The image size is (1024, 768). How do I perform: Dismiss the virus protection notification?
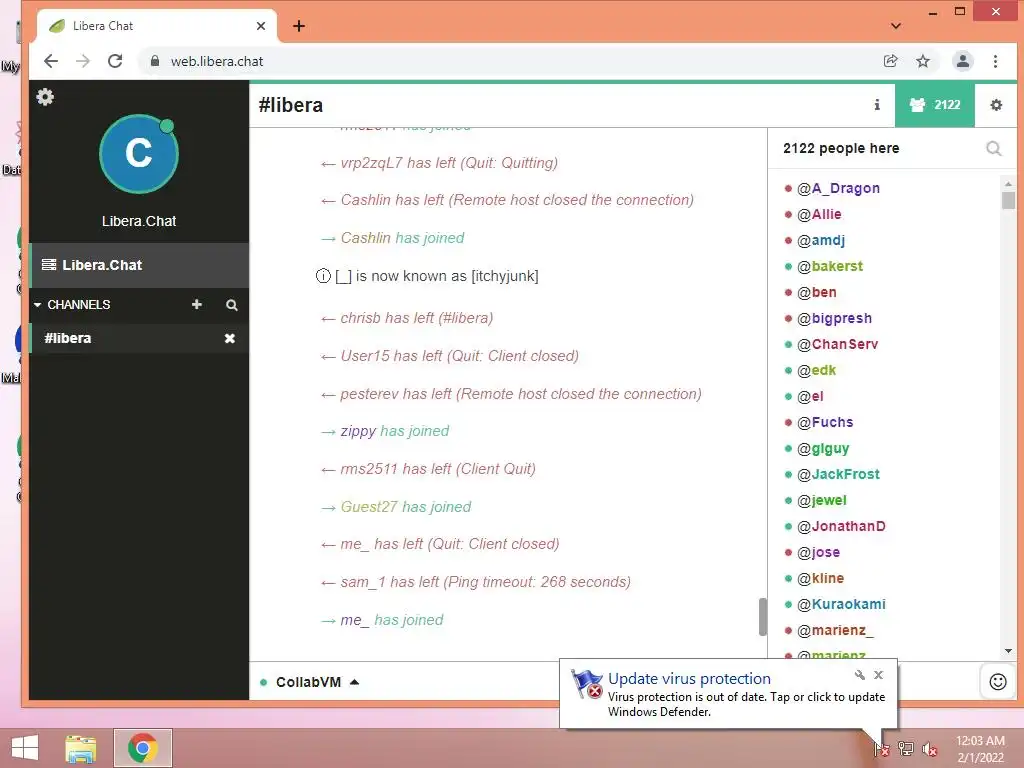coord(878,675)
